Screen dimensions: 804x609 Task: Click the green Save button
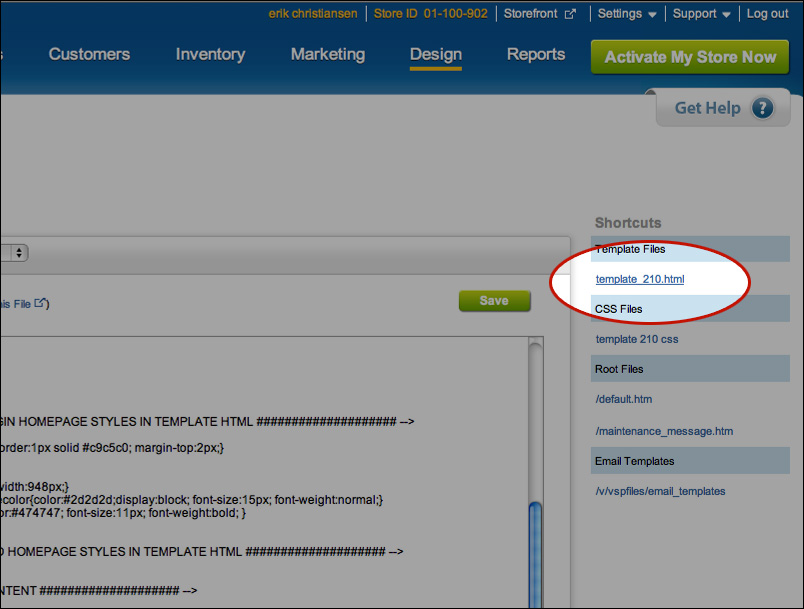click(494, 301)
